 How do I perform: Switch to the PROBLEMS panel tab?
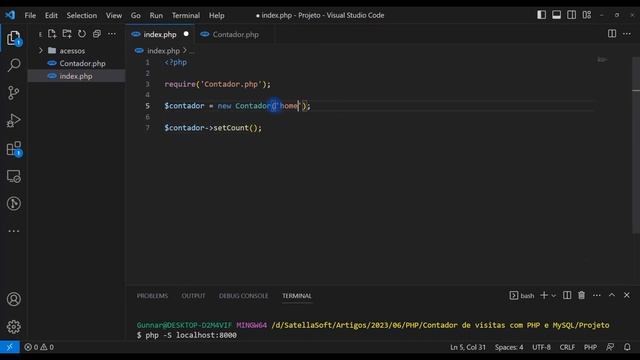pyautogui.click(x=152, y=296)
